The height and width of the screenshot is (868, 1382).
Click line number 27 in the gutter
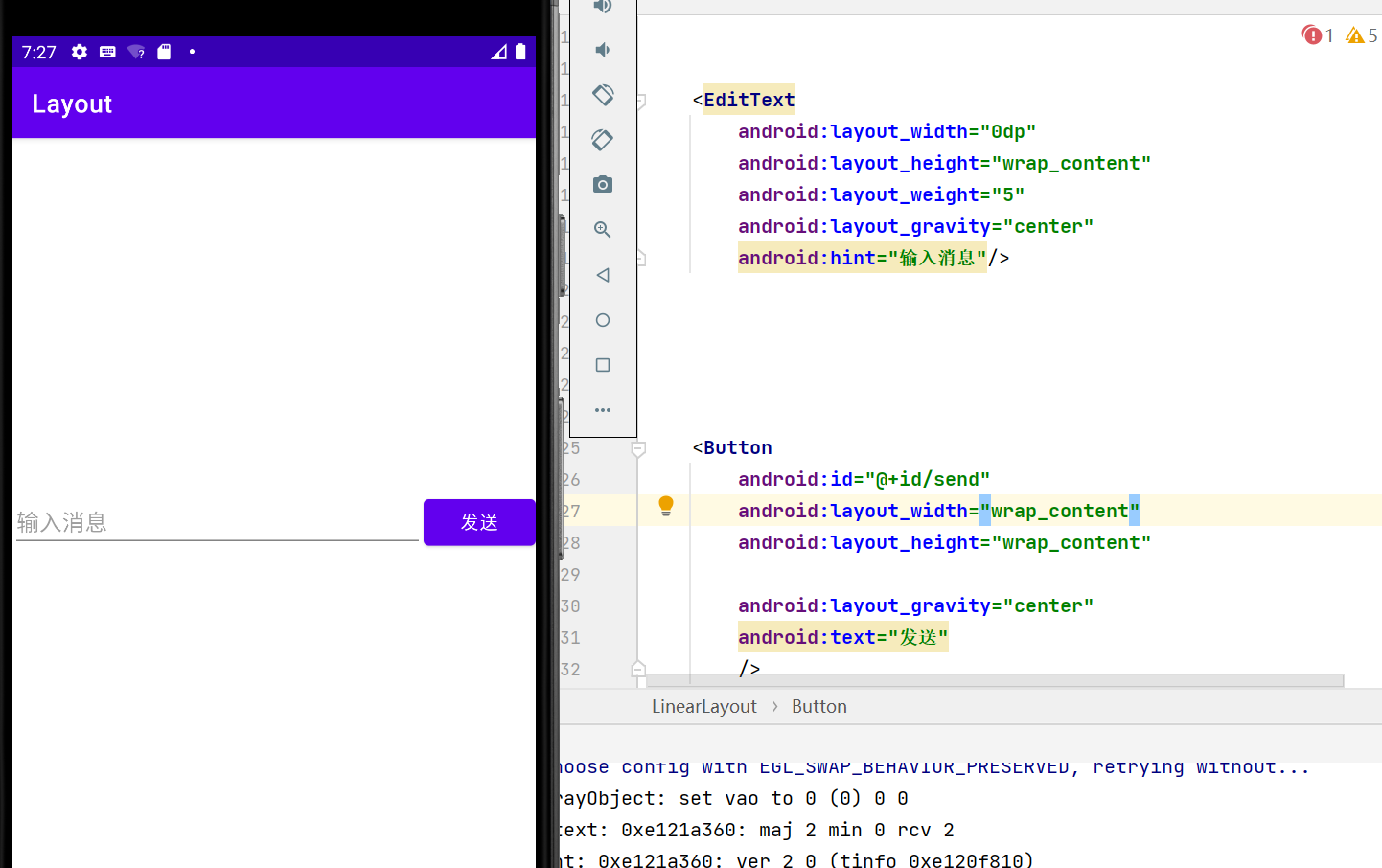pos(571,511)
